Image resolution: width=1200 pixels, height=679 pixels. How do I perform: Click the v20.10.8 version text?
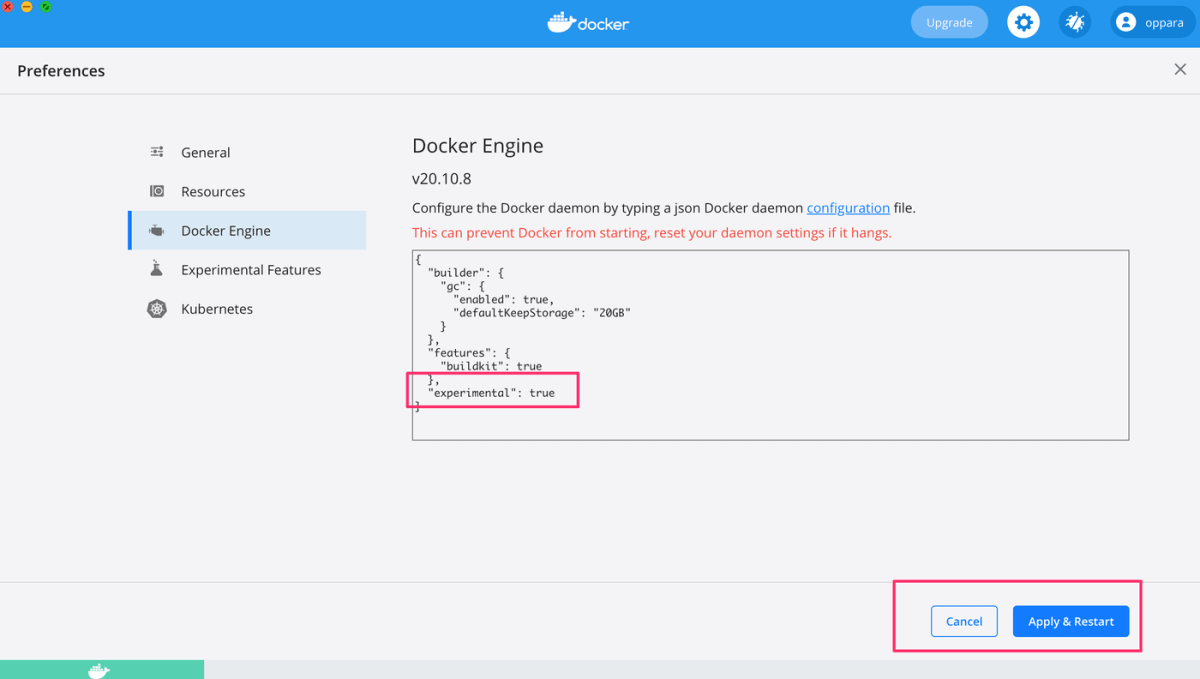point(441,179)
